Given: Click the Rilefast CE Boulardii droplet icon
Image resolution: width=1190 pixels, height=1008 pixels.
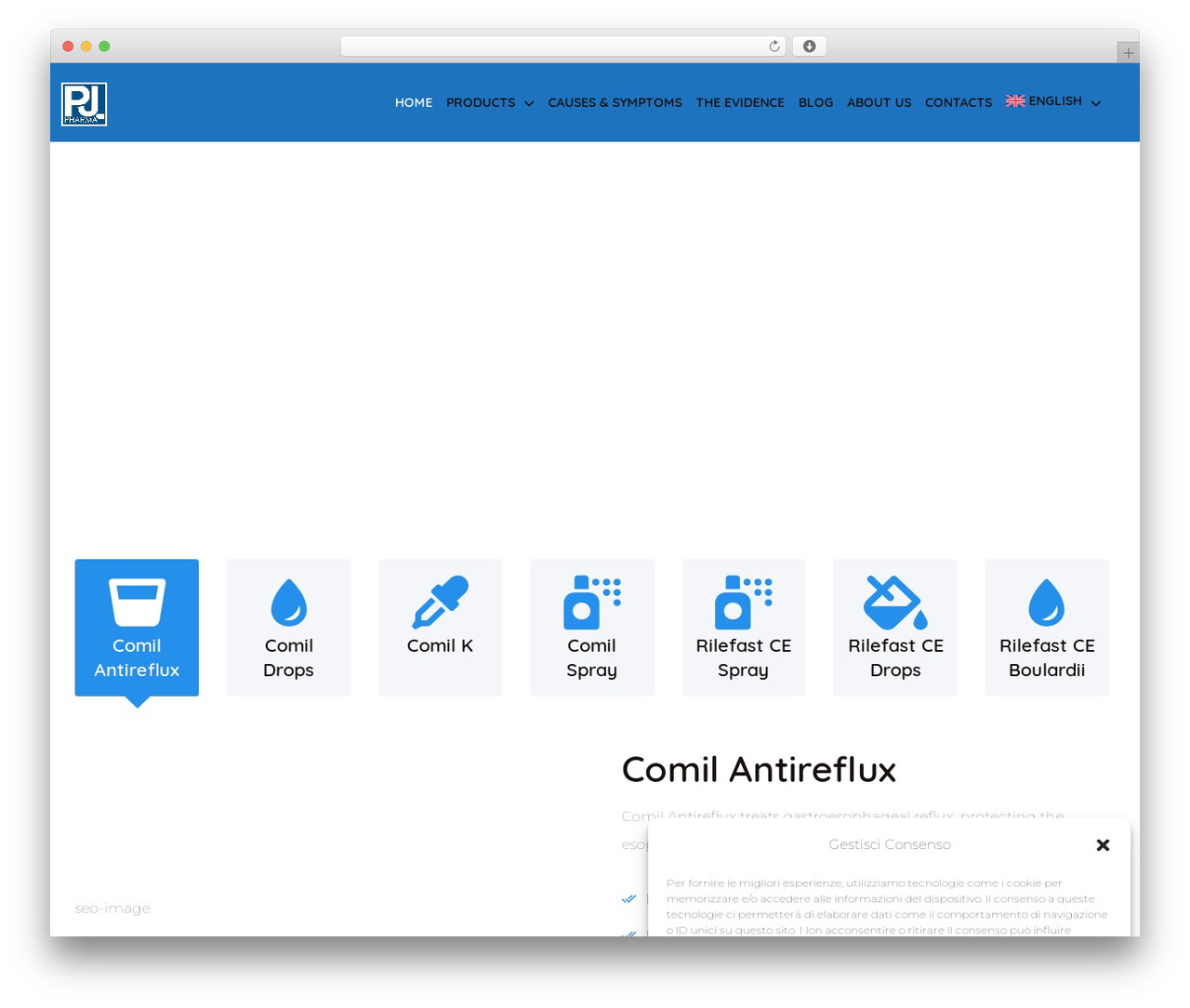Looking at the screenshot, I should [1047, 603].
